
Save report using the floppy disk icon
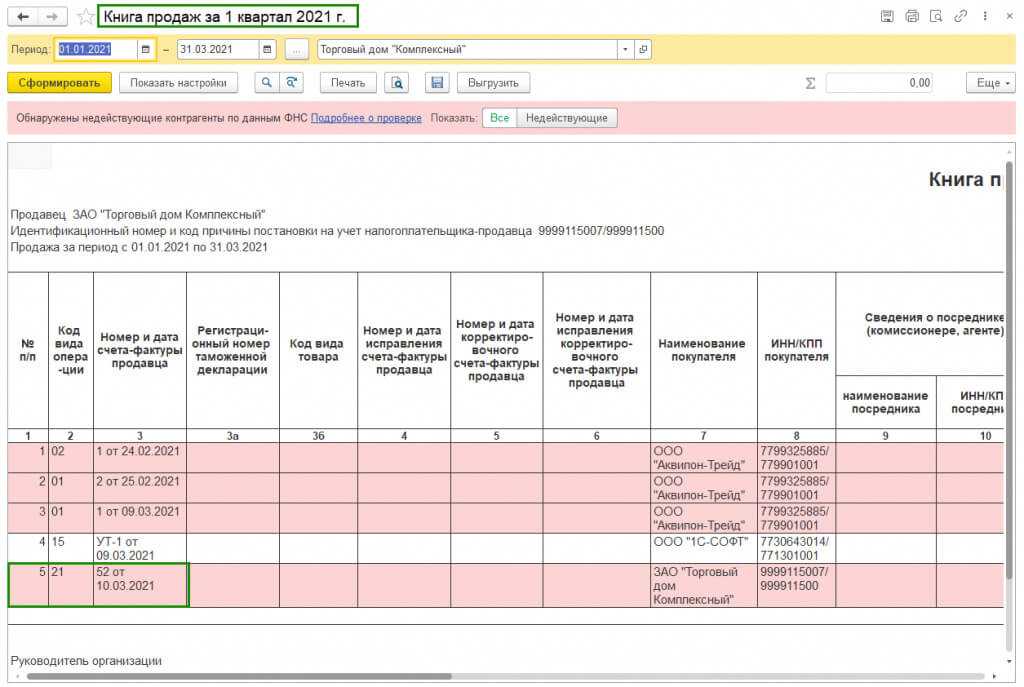(x=436, y=83)
